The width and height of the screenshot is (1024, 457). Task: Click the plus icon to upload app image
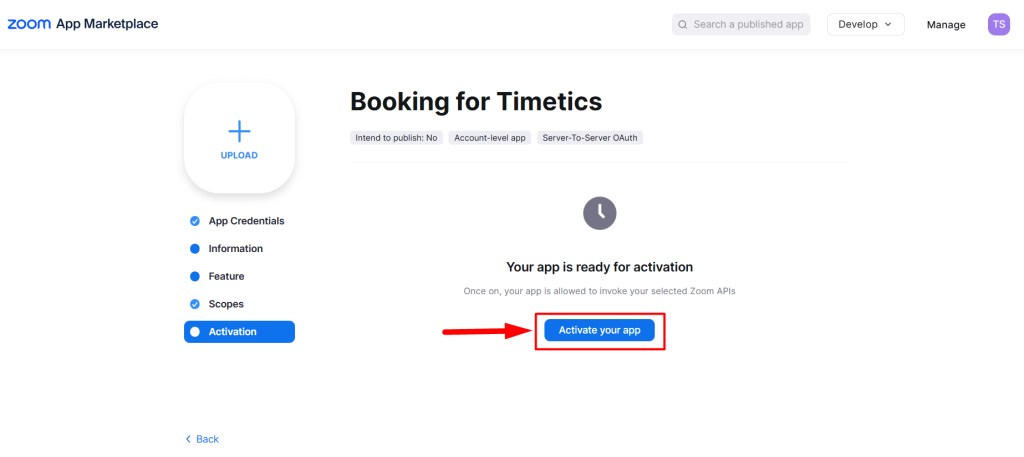click(239, 131)
